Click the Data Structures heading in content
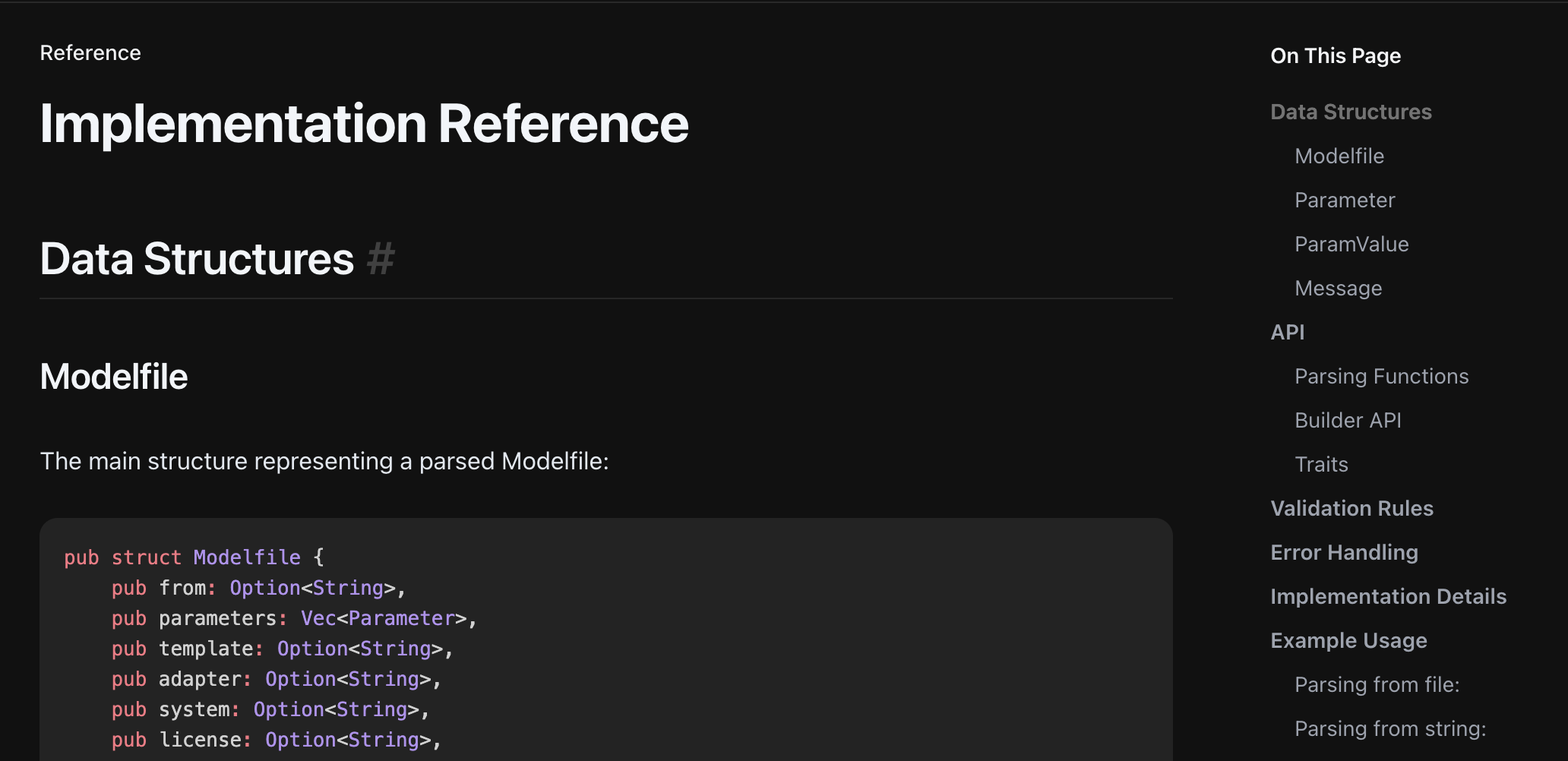Viewport: 1568px width, 761px height. point(198,259)
